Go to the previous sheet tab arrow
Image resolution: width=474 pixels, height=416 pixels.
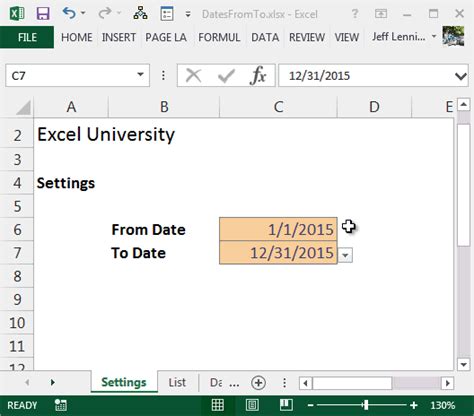(27, 382)
